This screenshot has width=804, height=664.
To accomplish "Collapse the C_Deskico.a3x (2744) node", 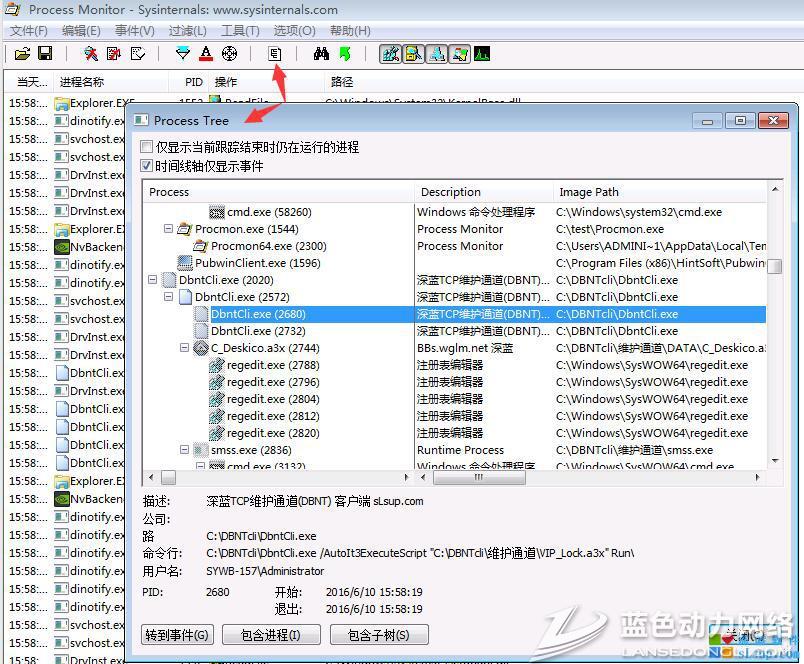I will click(x=185, y=348).
